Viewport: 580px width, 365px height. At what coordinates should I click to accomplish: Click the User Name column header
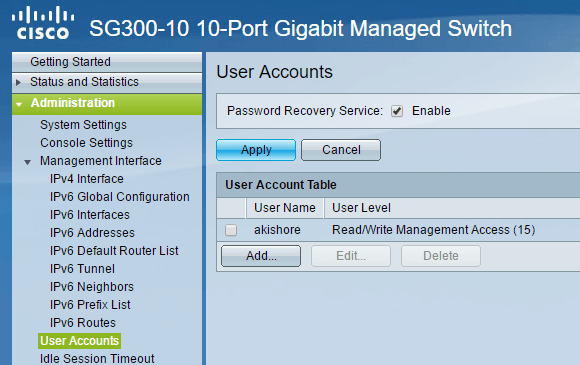point(285,208)
